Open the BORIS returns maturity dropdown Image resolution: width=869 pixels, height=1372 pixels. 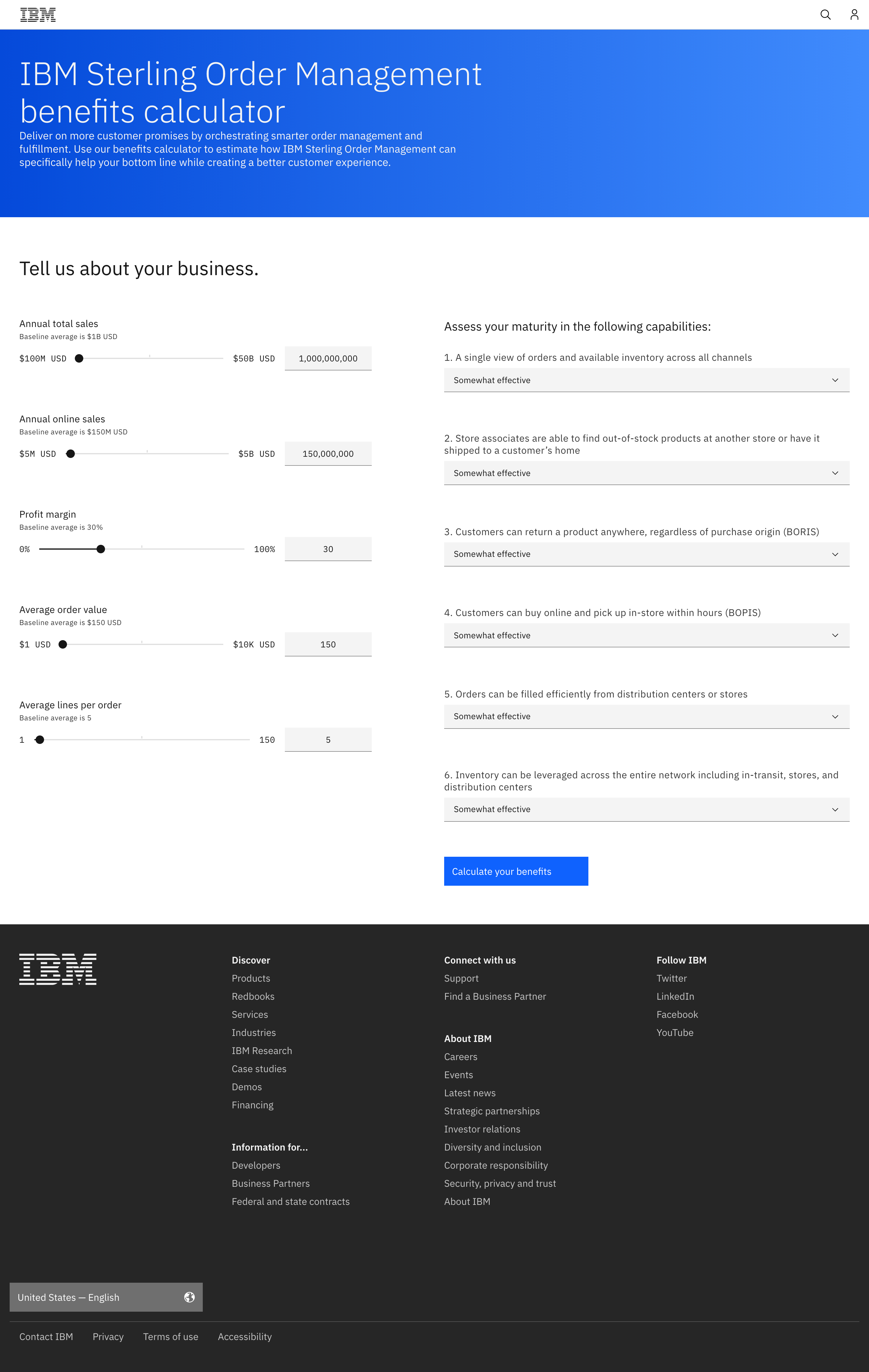click(646, 554)
